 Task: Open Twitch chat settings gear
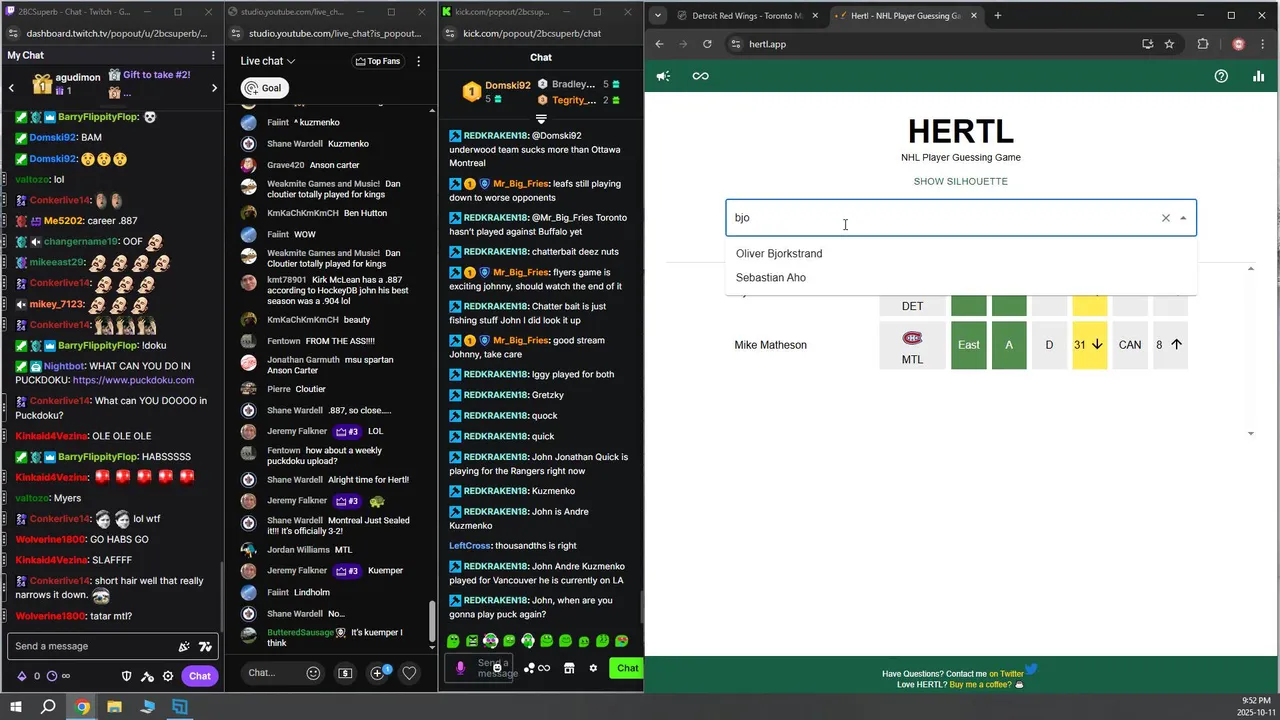(x=168, y=676)
